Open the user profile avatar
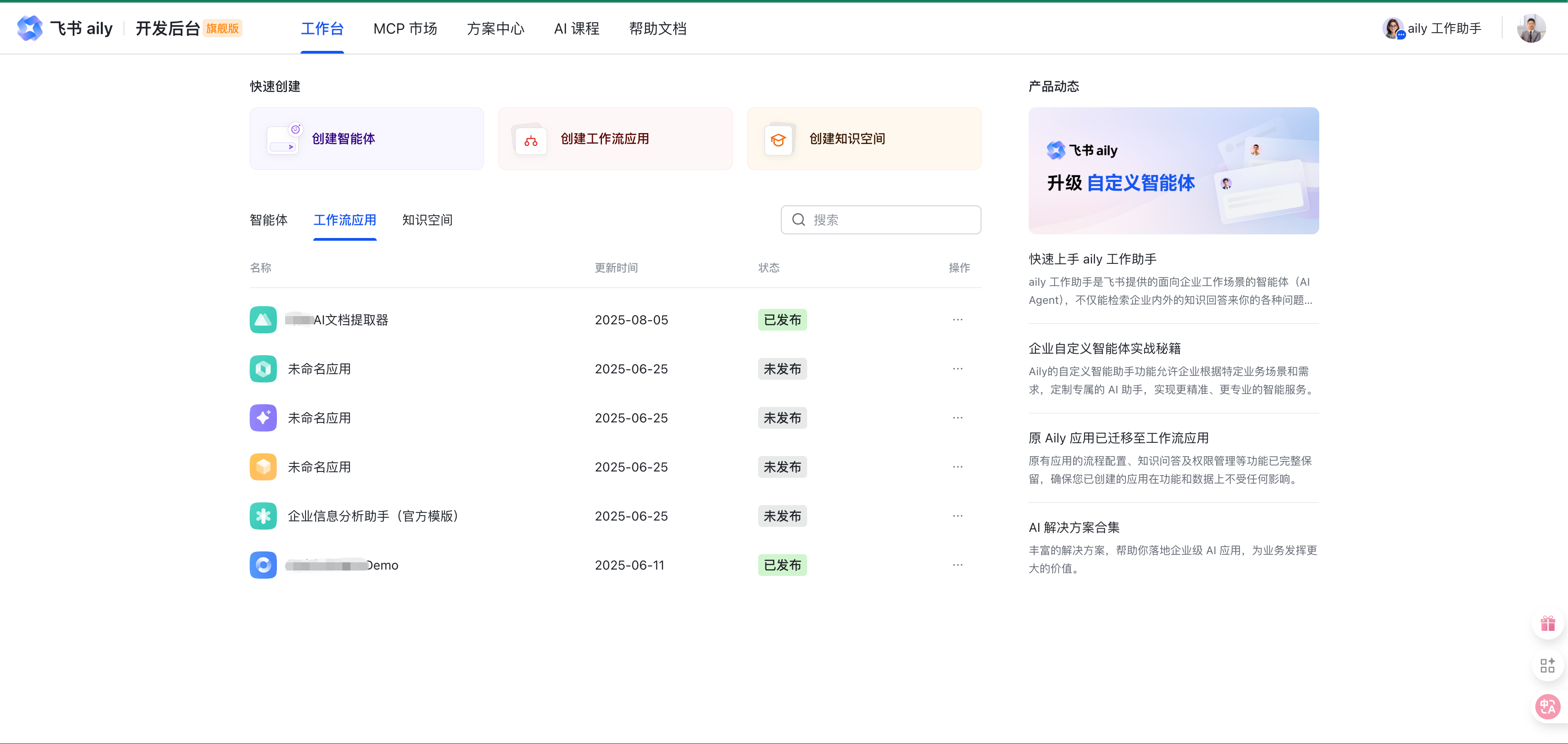The height and width of the screenshot is (744, 1568). (1532, 29)
